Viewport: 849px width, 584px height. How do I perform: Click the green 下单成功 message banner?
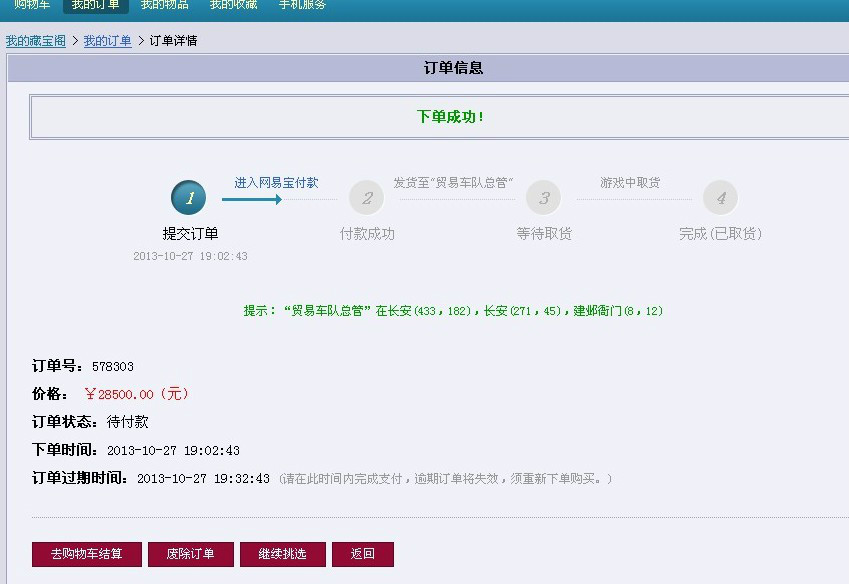(x=450, y=117)
